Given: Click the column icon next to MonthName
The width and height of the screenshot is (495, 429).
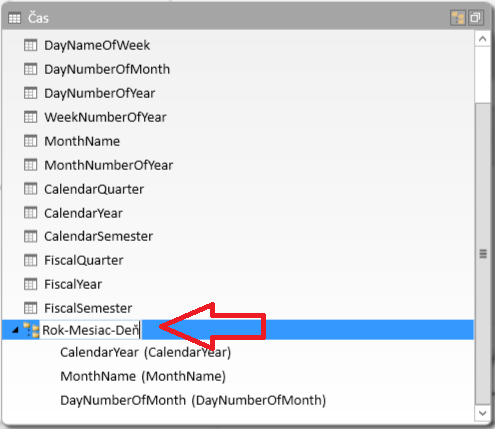Looking at the screenshot, I should [30, 141].
